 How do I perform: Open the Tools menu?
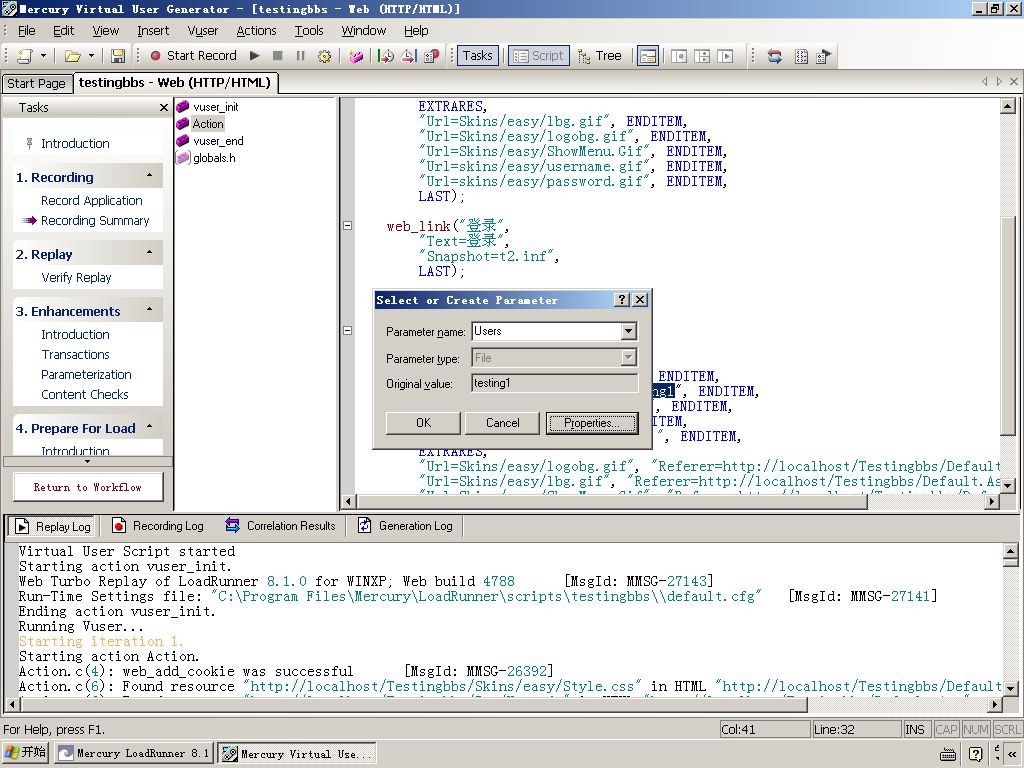(309, 31)
